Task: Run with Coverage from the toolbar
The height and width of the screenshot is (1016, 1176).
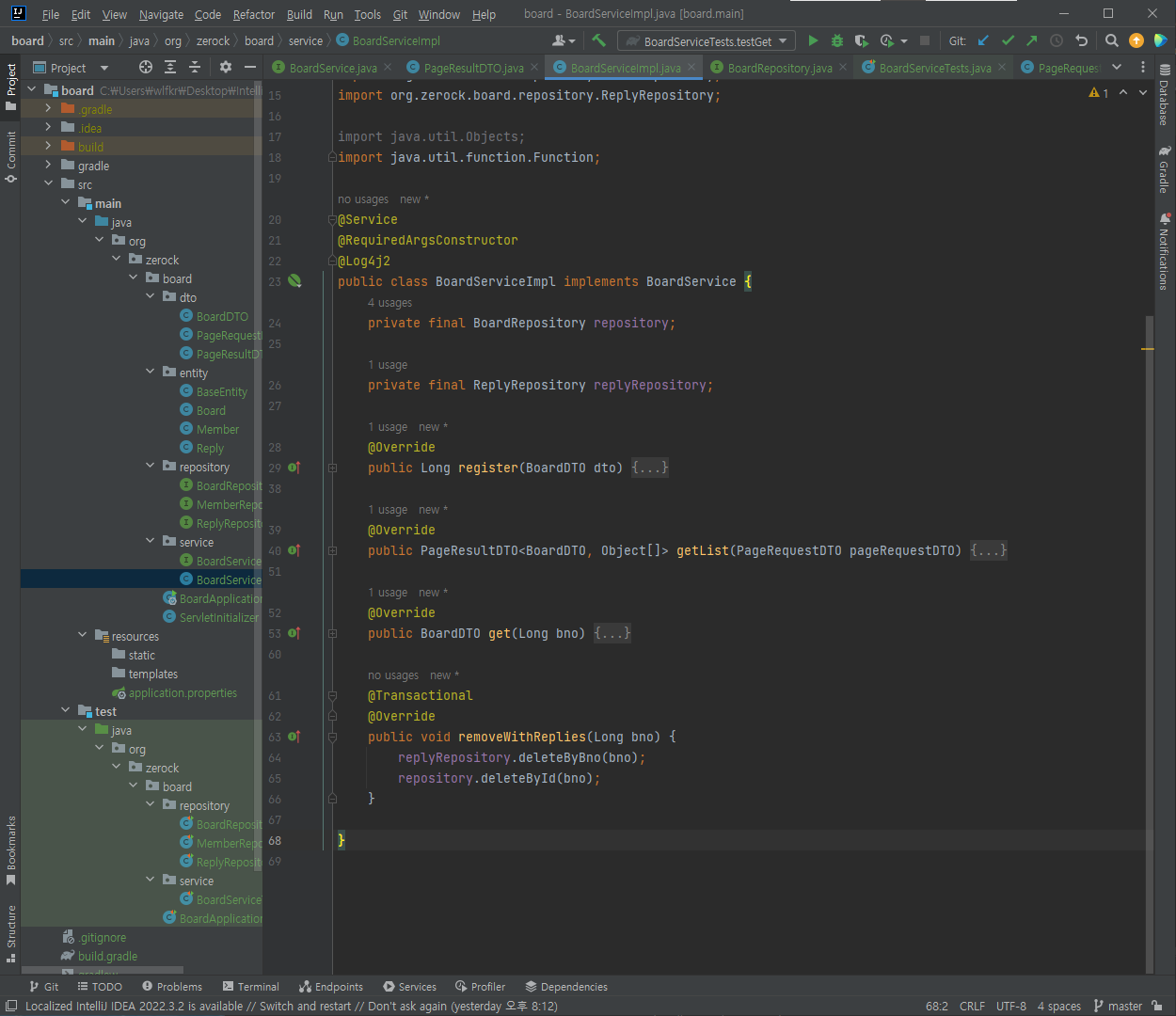Action: 861,40
